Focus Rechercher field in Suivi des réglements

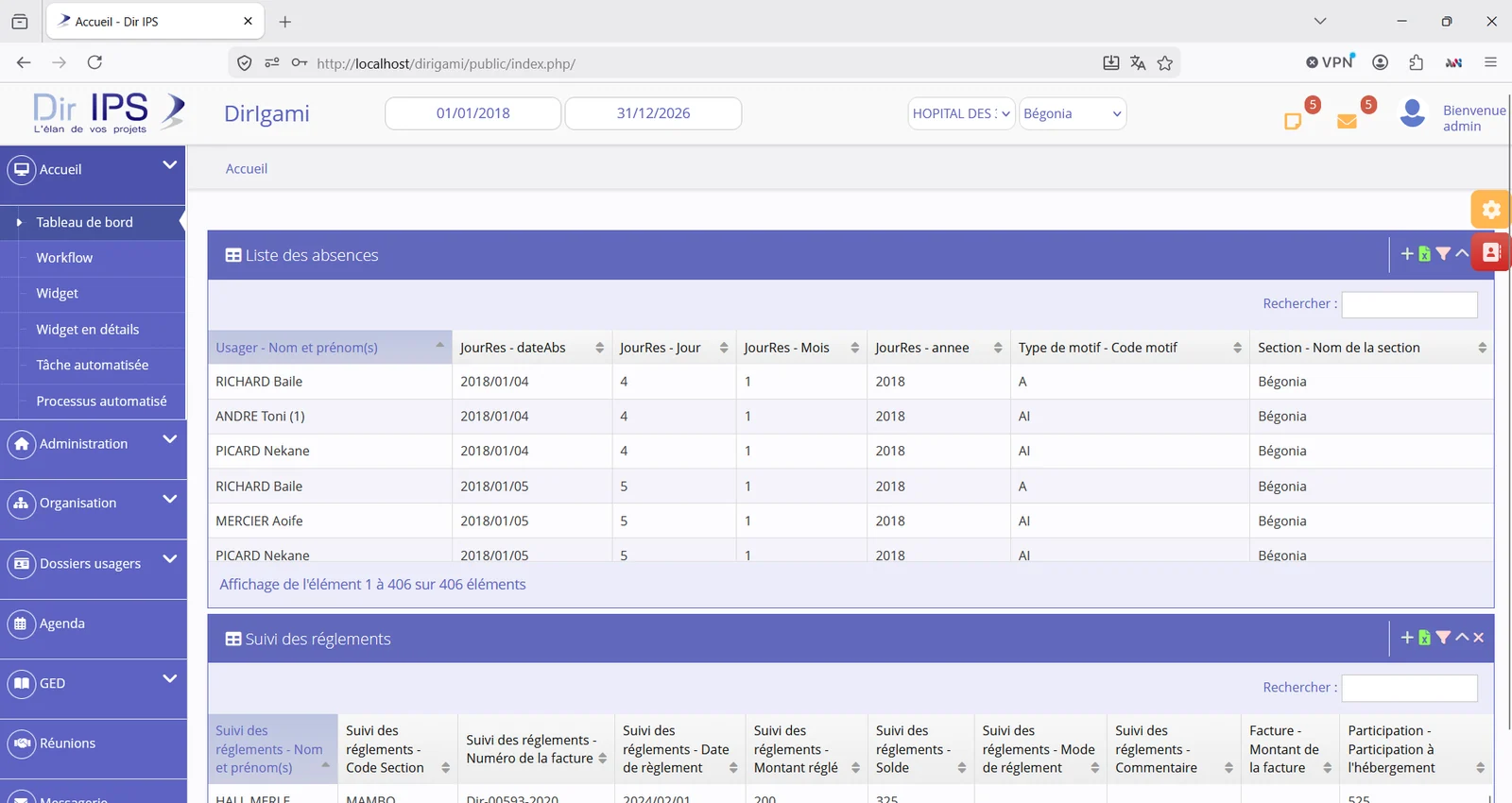tap(1409, 688)
